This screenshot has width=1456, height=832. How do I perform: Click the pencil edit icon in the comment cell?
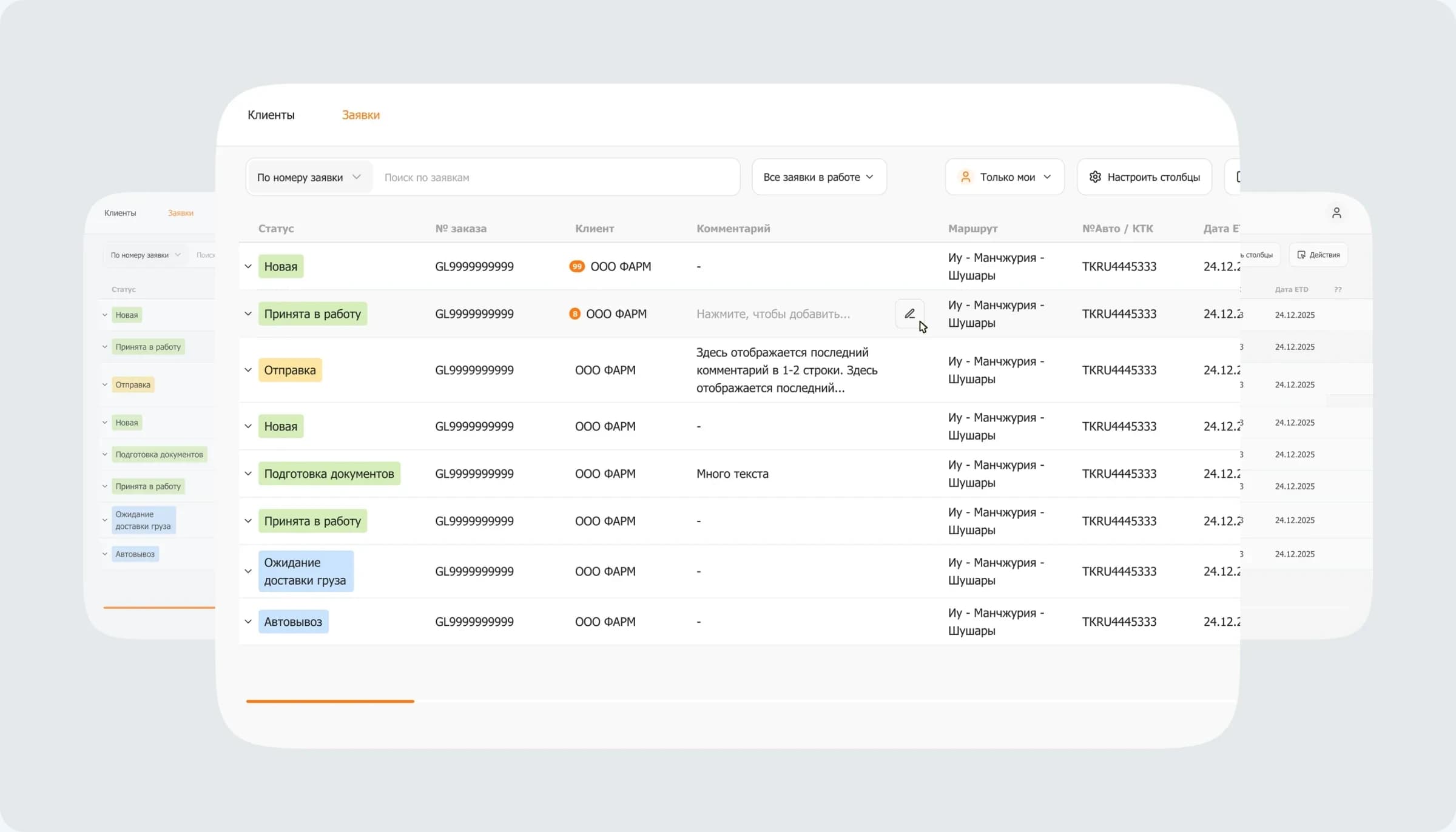(909, 314)
